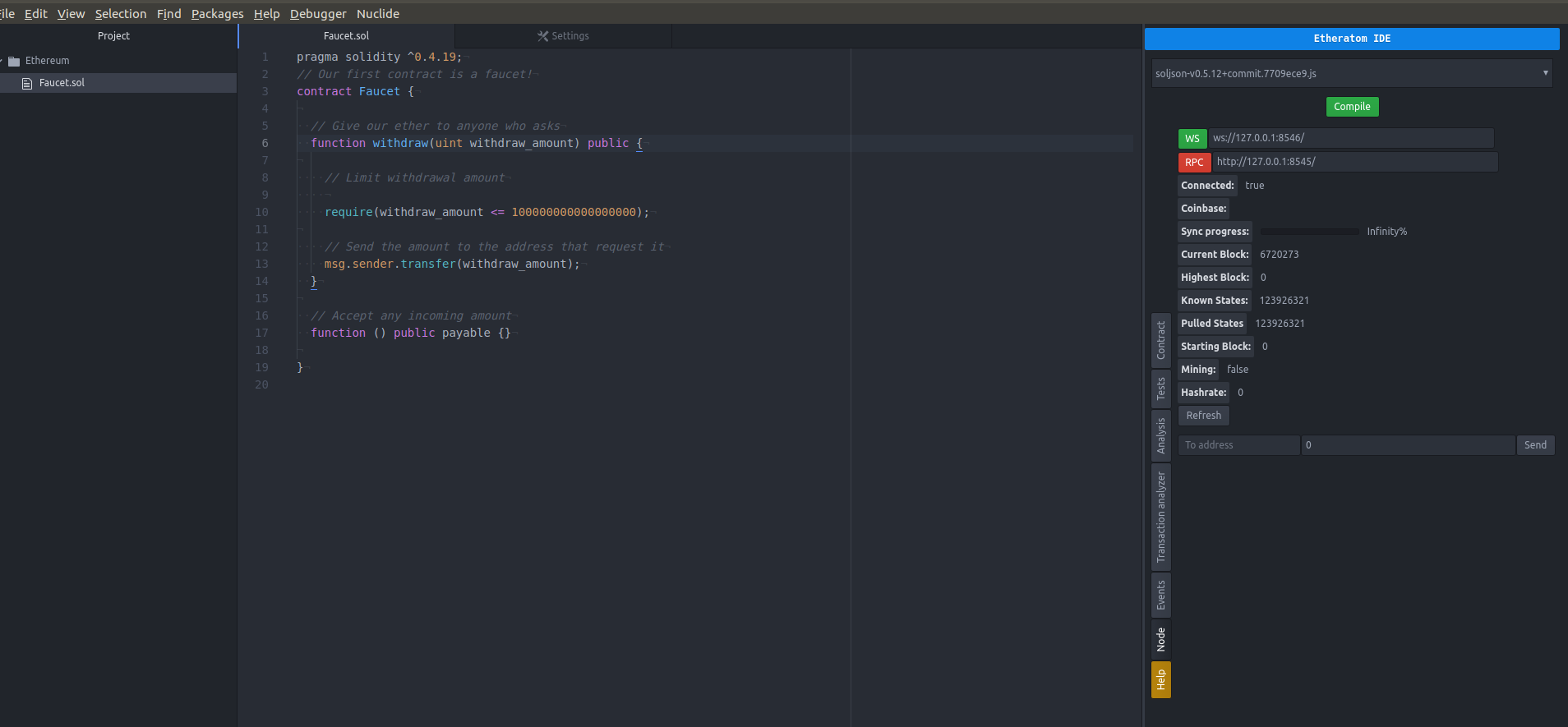Click the Connected true value
This screenshot has width=1568, height=727.
point(1254,186)
